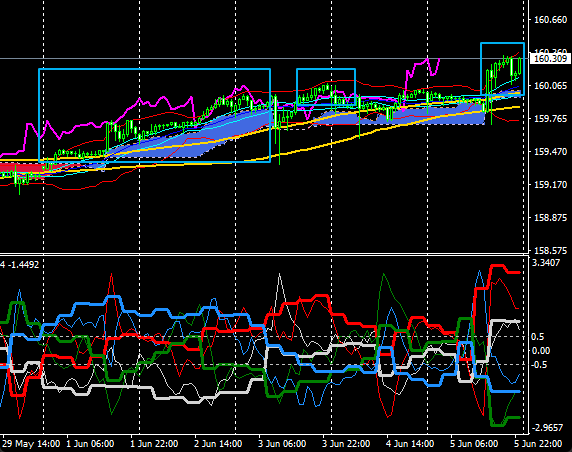Click the 158.875 price scale label
This screenshot has height=452, width=572.
click(550, 218)
